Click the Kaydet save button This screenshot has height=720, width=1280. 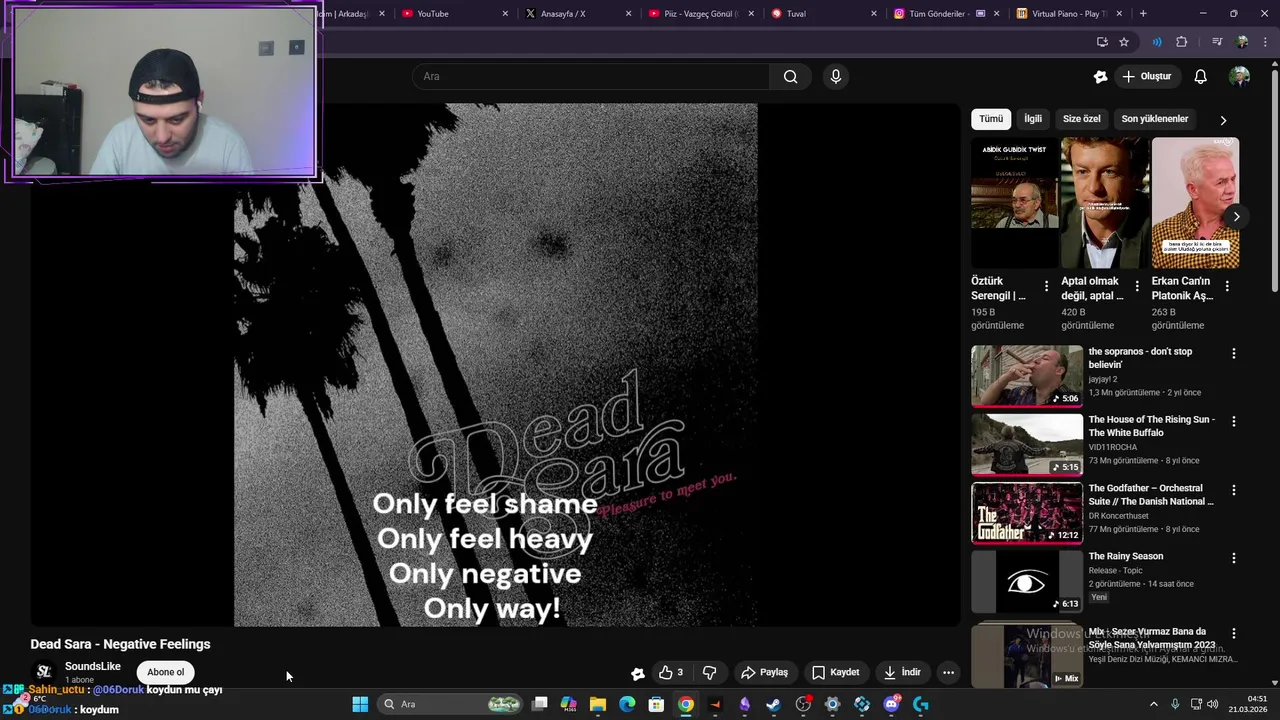tap(836, 672)
